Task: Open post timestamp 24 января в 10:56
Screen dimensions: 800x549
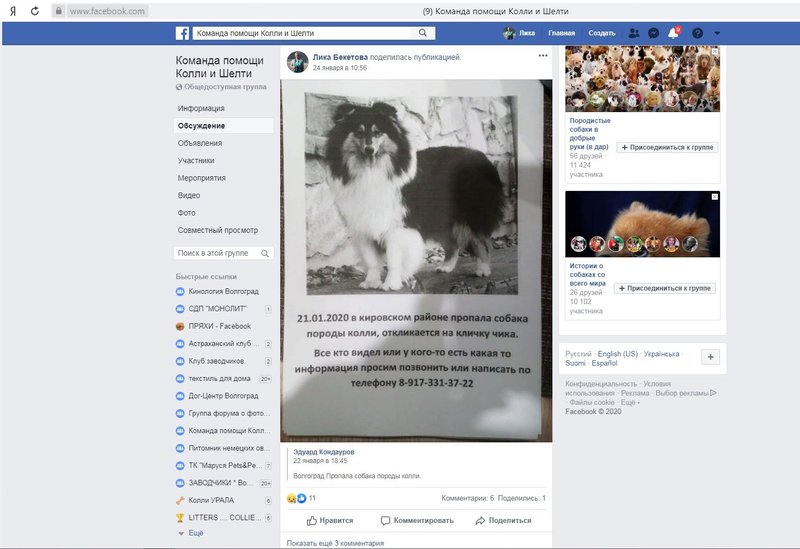Action: tap(339, 68)
